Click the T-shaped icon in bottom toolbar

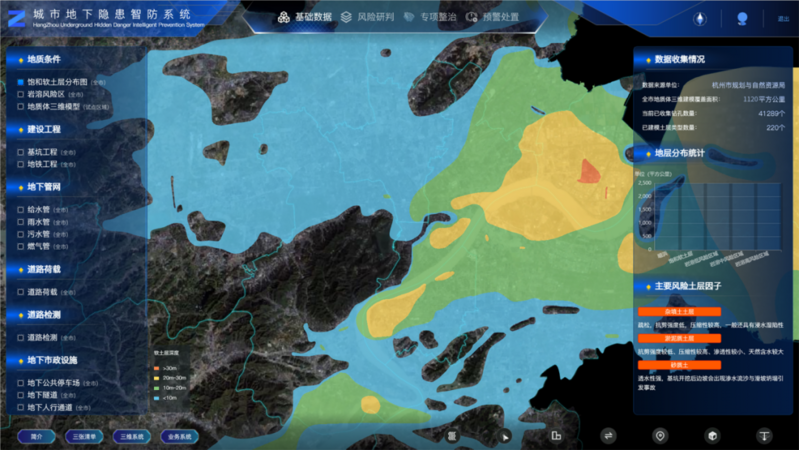764,436
